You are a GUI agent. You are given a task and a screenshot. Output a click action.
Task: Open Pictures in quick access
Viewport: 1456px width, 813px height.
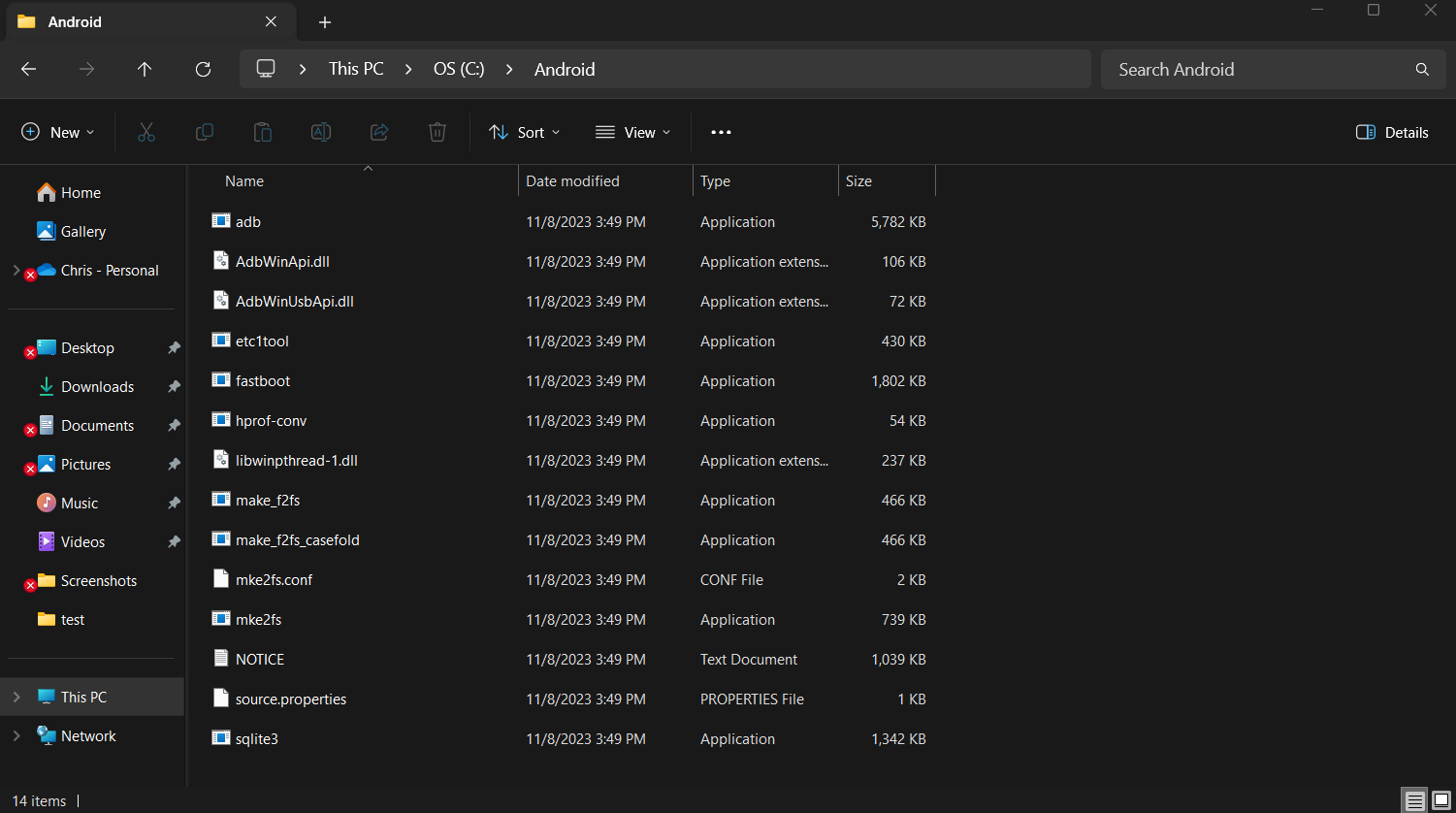[85, 464]
